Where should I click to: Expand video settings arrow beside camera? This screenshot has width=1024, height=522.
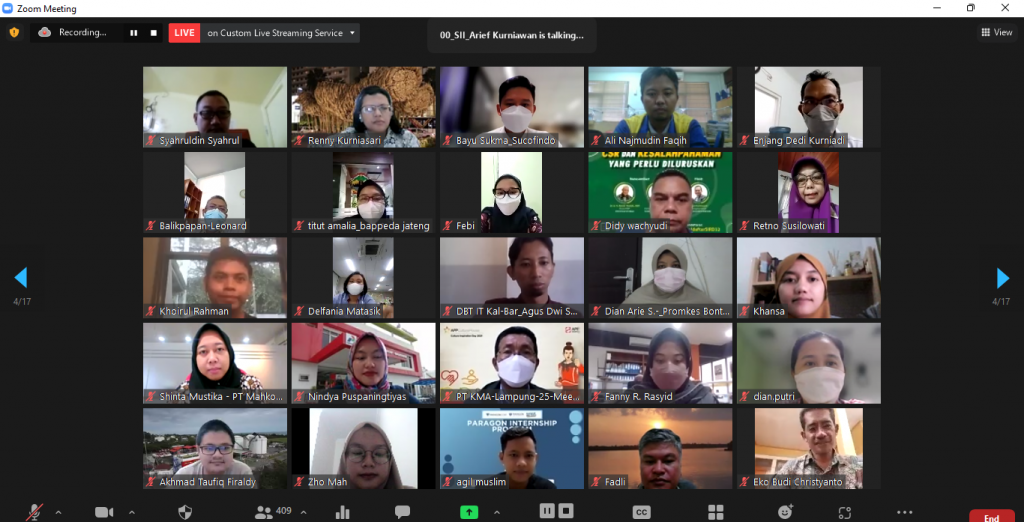click(132, 512)
